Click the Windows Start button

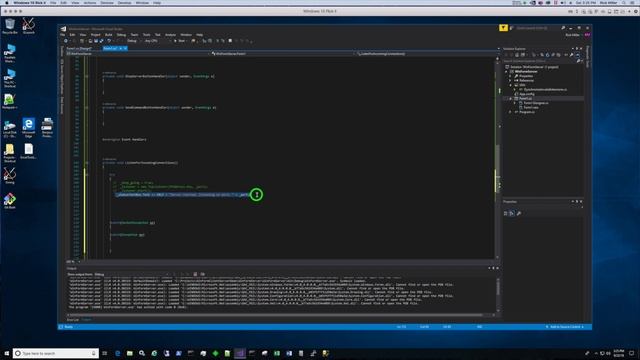6,353
